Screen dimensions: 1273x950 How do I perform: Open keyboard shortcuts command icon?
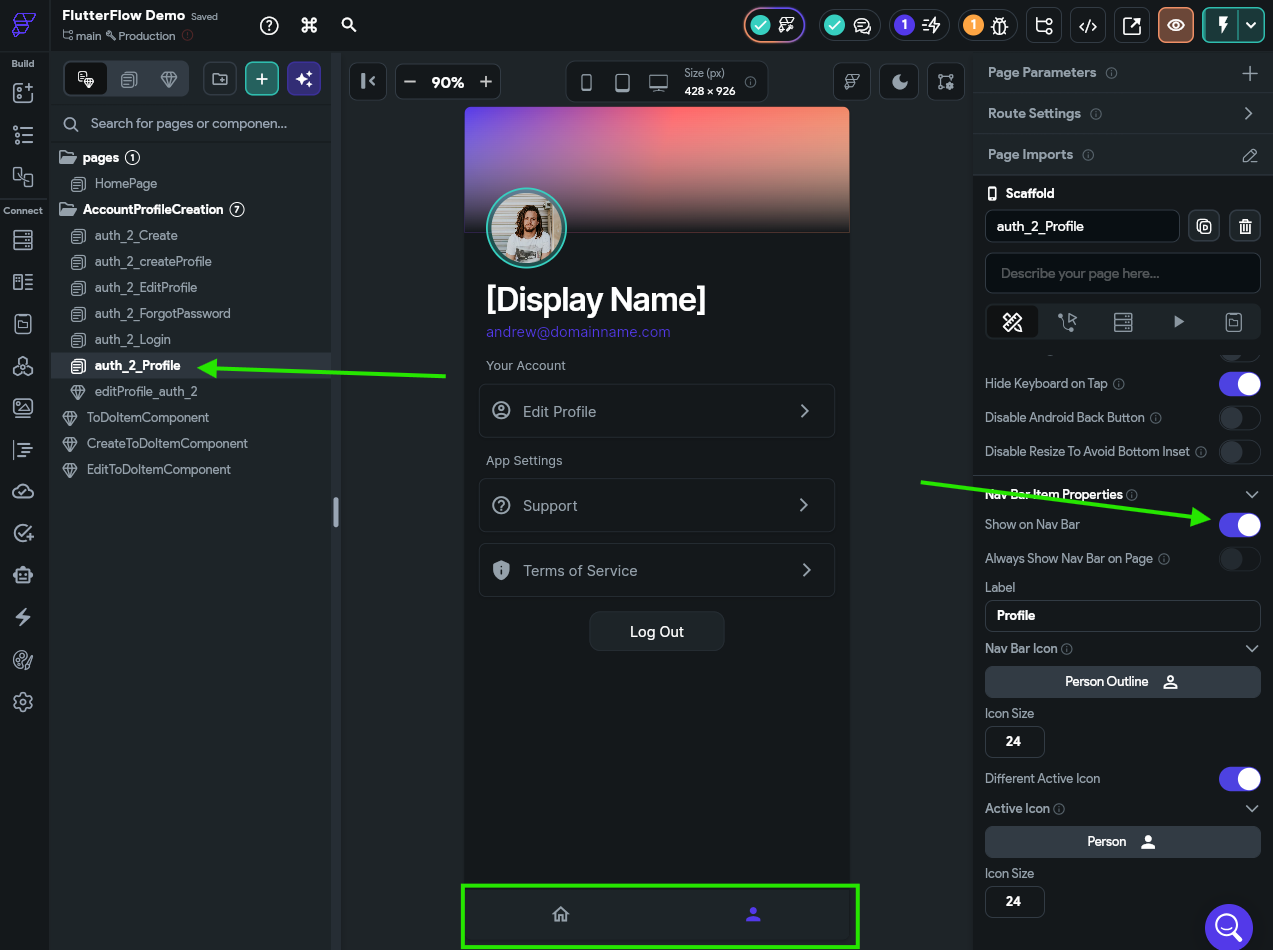(x=309, y=26)
